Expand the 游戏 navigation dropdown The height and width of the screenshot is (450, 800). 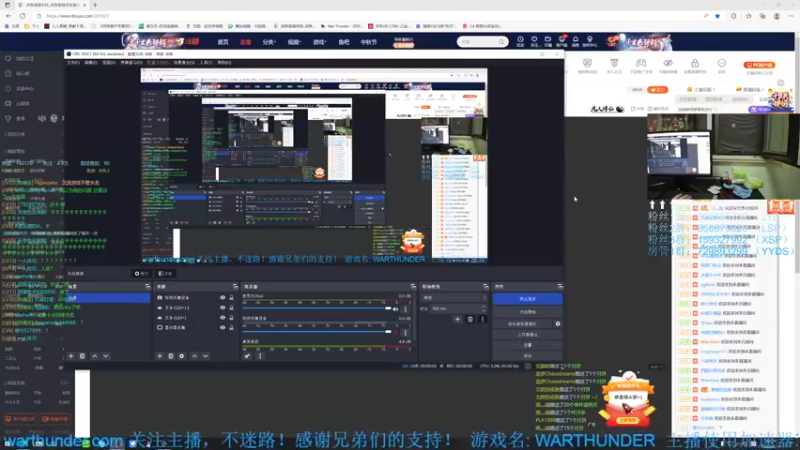[x=319, y=42]
